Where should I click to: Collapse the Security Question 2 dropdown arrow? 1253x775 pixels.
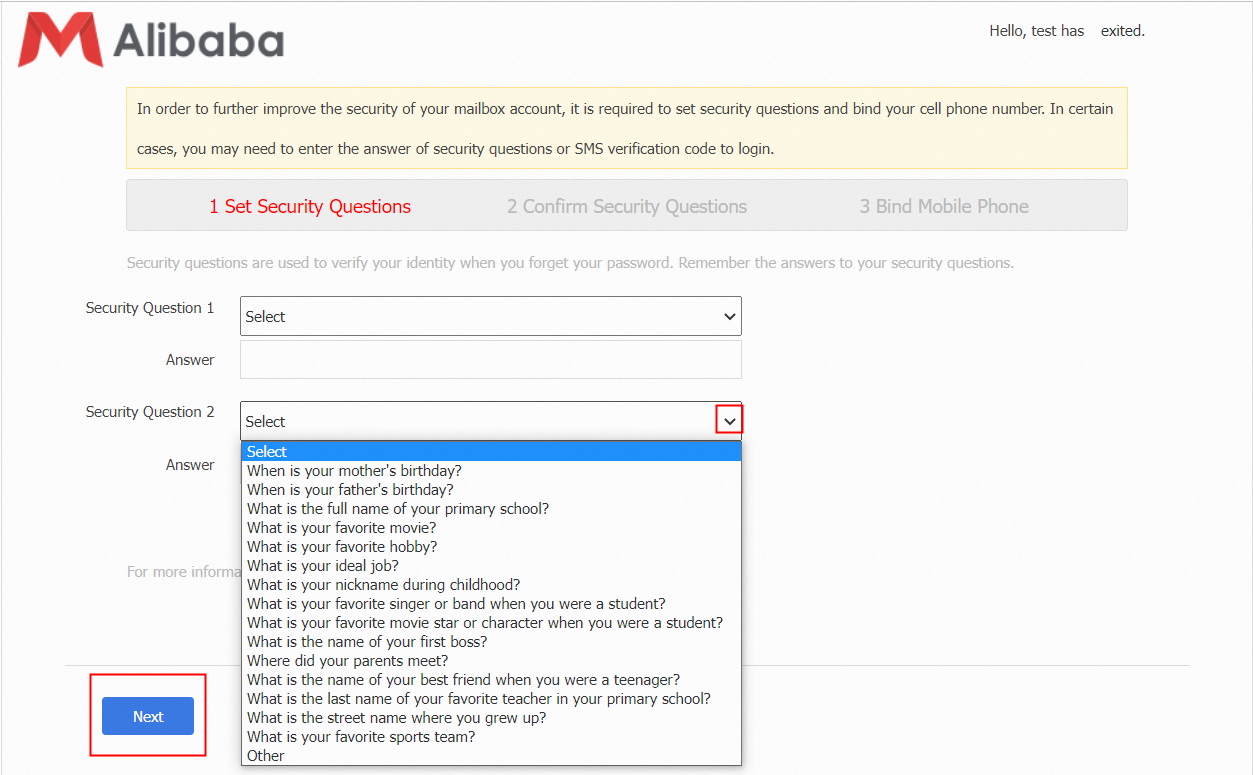(x=729, y=421)
